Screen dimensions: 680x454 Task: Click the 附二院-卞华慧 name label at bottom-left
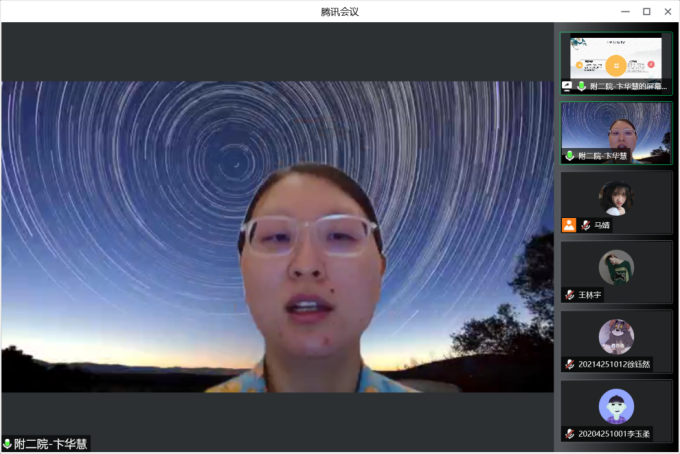point(51,444)
